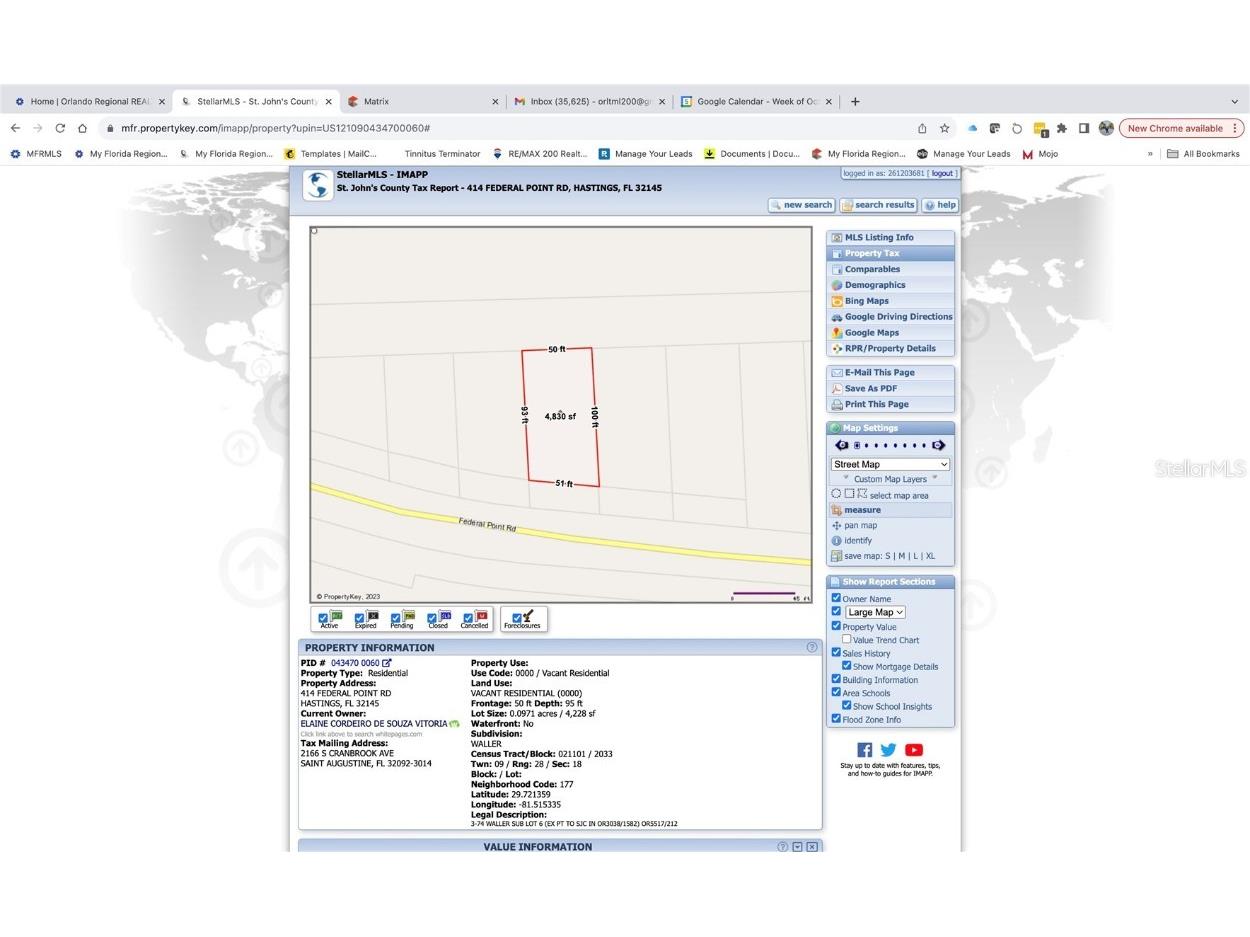1250x937 pixels.
Task: Open PID external link icon
Action: (x=387, y=663)
